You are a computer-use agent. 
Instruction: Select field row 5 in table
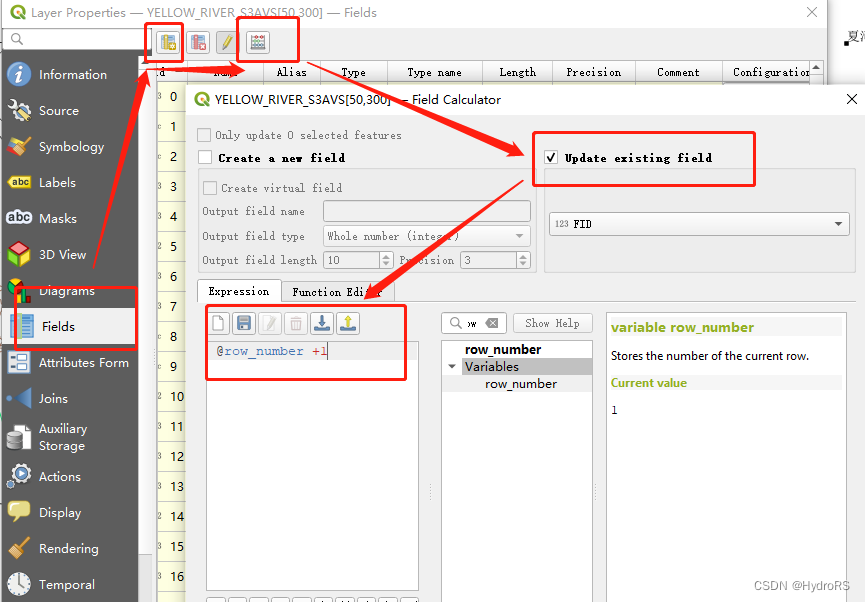pos(173,246)
